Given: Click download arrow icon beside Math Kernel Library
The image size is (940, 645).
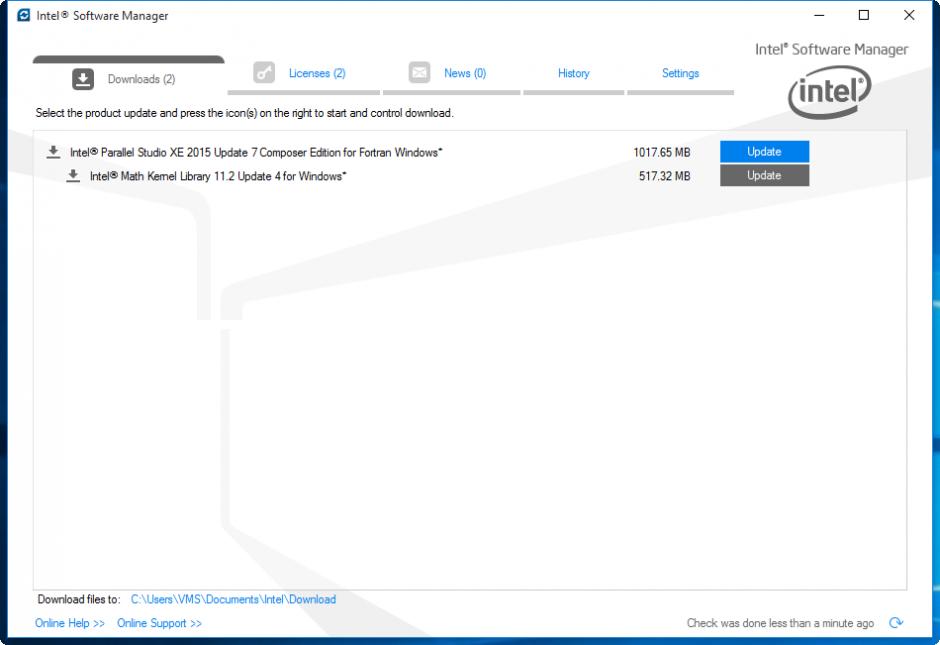Looking at the screenshot, I should pyautogui.click(x=73, y=176).
